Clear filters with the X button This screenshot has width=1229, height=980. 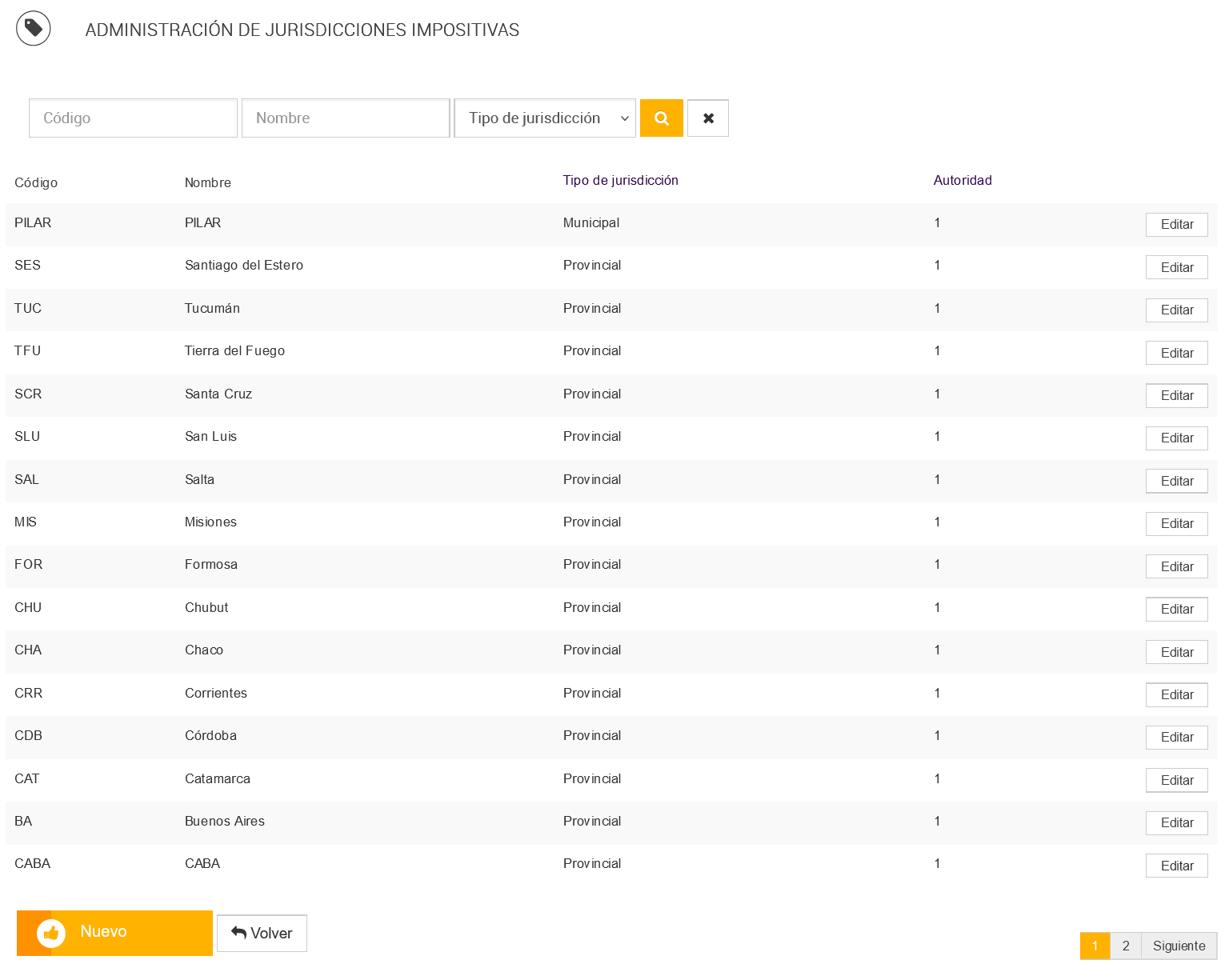pos(708,118)
